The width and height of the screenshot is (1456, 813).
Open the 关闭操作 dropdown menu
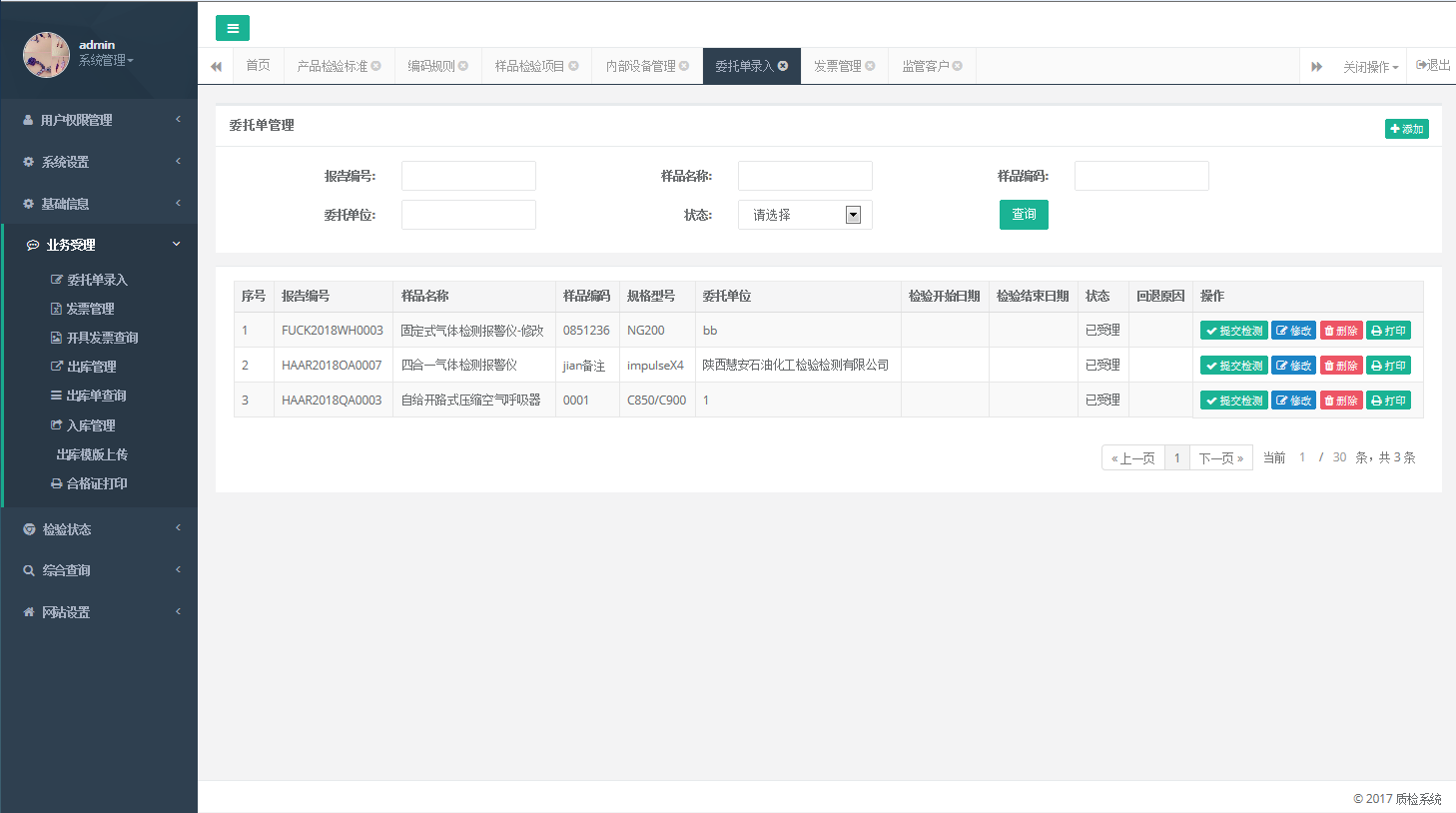click(1370, 67)
